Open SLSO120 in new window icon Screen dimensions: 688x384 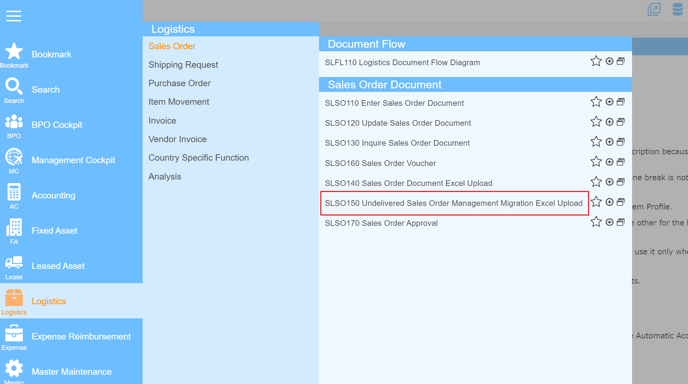coord(620,122)
